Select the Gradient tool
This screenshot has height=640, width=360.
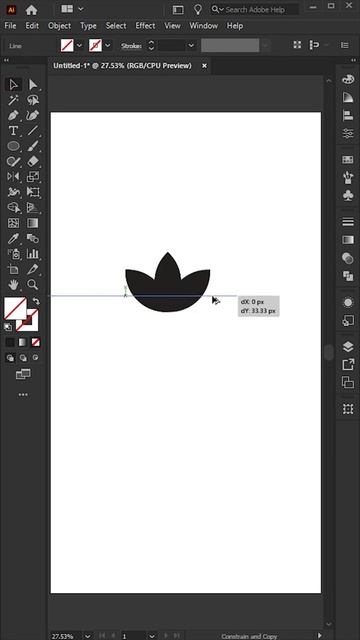point(33,223)
